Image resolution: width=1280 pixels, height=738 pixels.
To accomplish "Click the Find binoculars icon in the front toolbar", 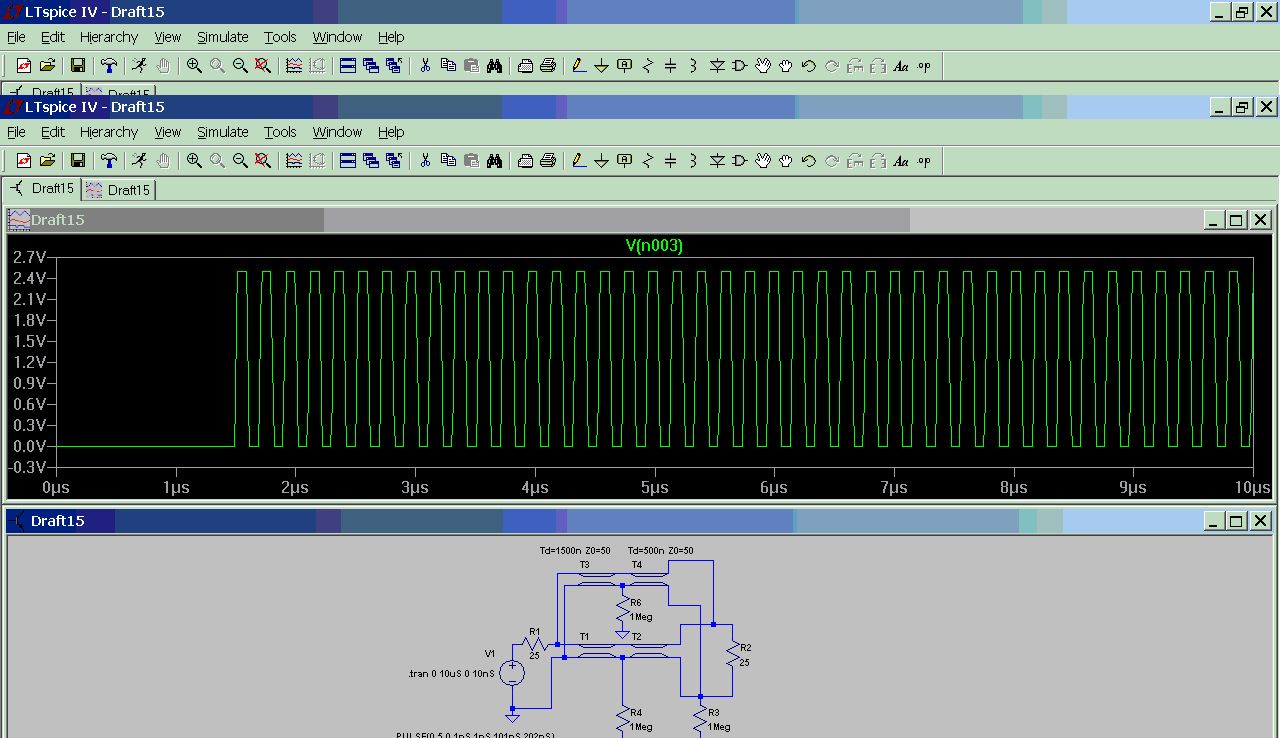I will tap(494, 161).
